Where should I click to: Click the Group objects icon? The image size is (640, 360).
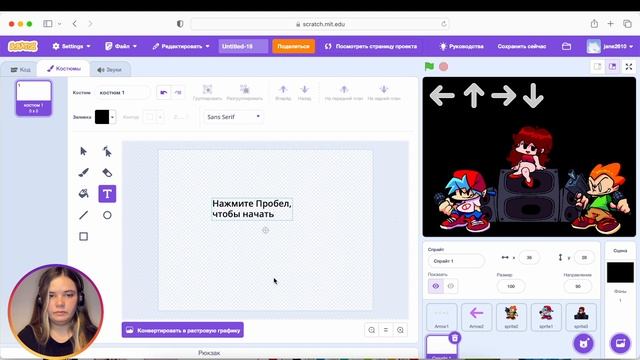[x=207, y=89]
